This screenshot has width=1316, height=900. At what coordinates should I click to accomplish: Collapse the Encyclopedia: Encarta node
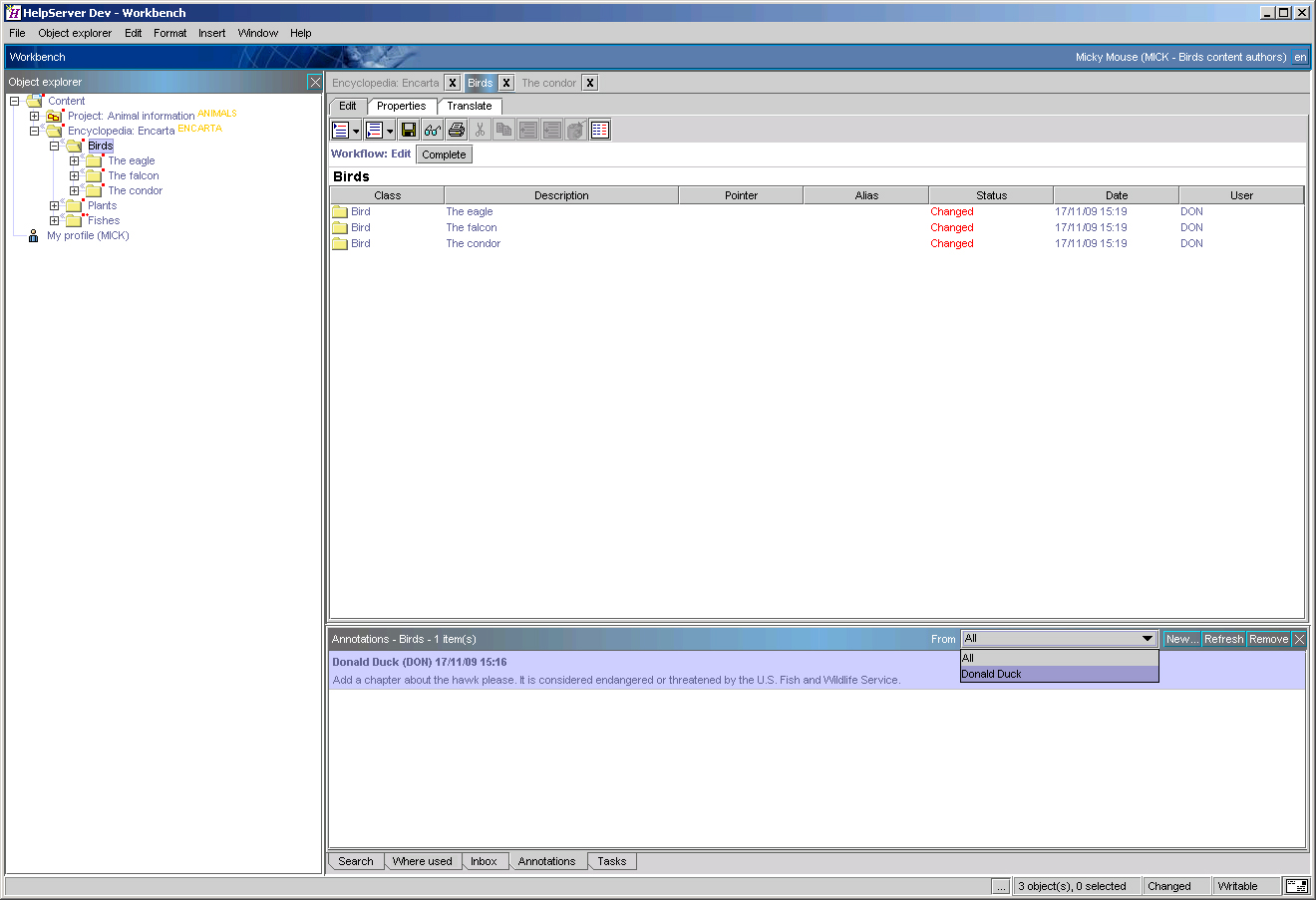pyautogui.click(x=34, y=131)
